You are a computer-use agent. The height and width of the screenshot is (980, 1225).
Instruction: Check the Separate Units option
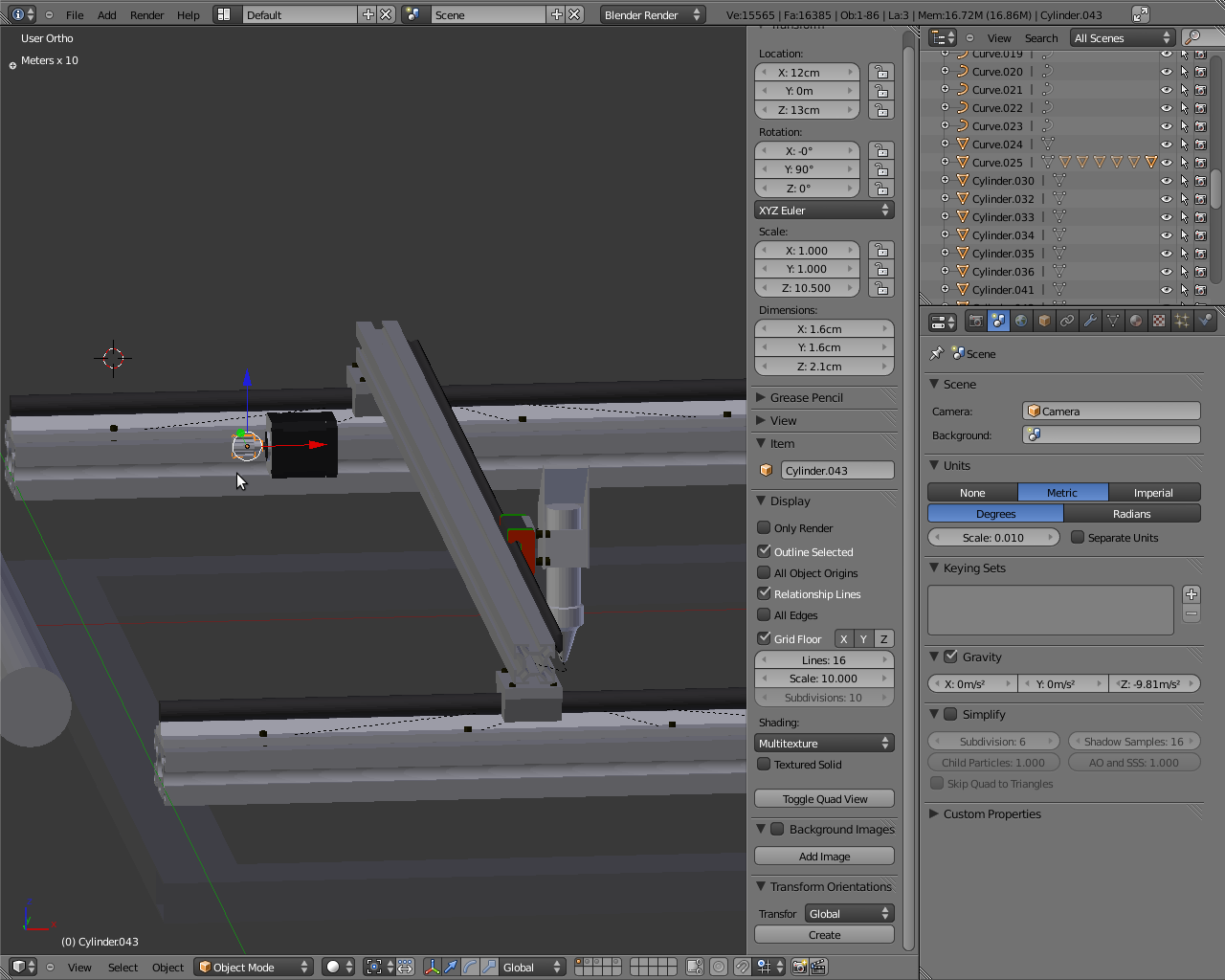coord(1078,537)
